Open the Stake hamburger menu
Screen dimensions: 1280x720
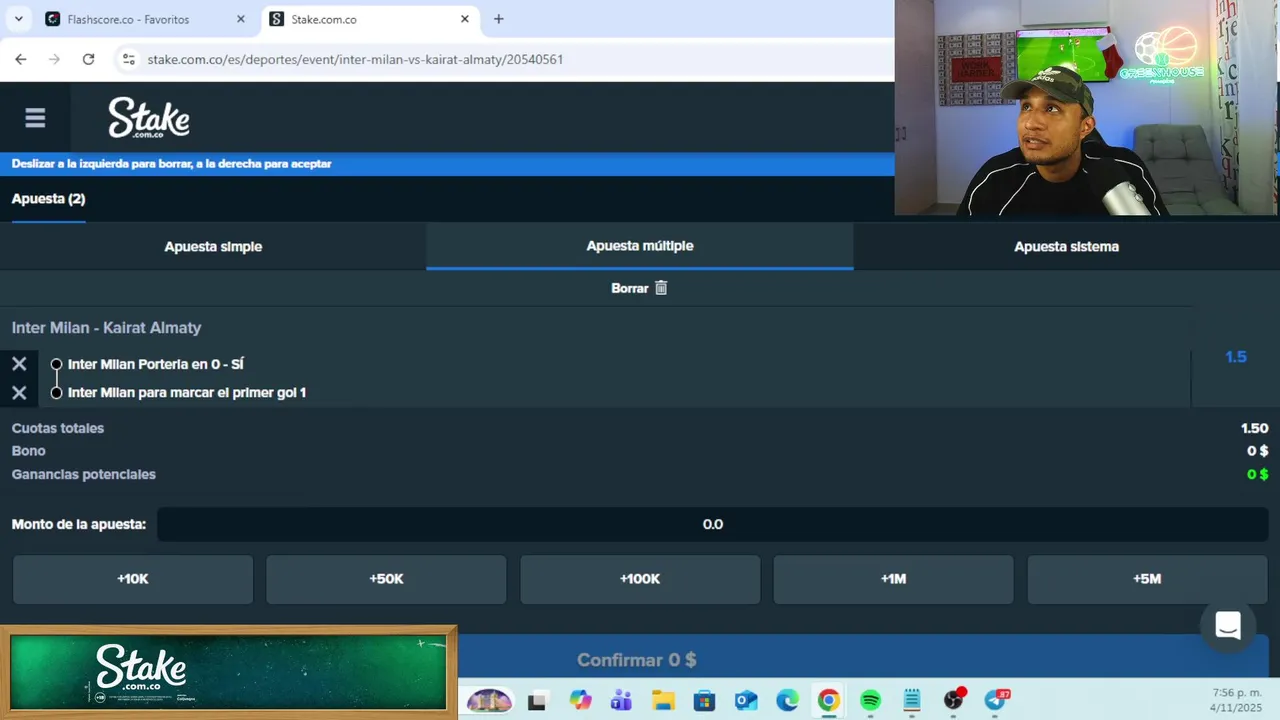tap(35, 118)
